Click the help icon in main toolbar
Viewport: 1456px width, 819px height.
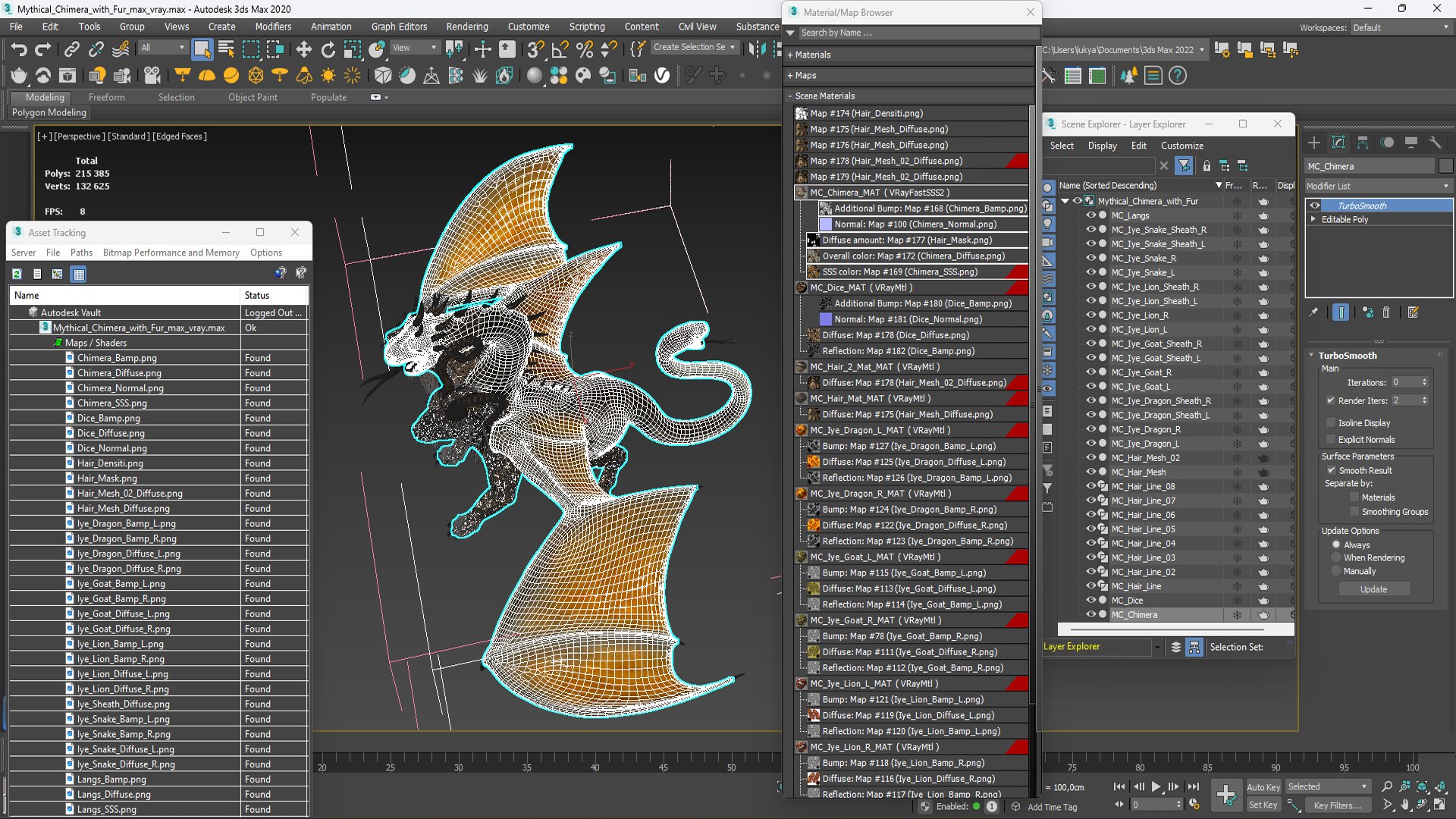[x=1177, y=75]
